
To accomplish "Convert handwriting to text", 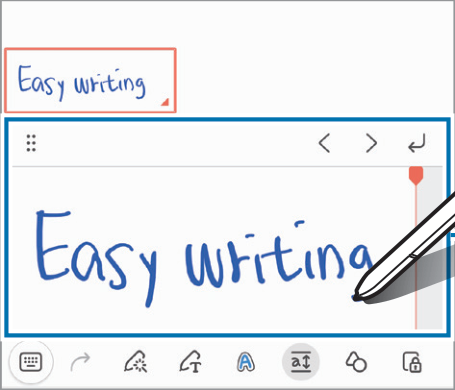I will click(x=191, y=361).
